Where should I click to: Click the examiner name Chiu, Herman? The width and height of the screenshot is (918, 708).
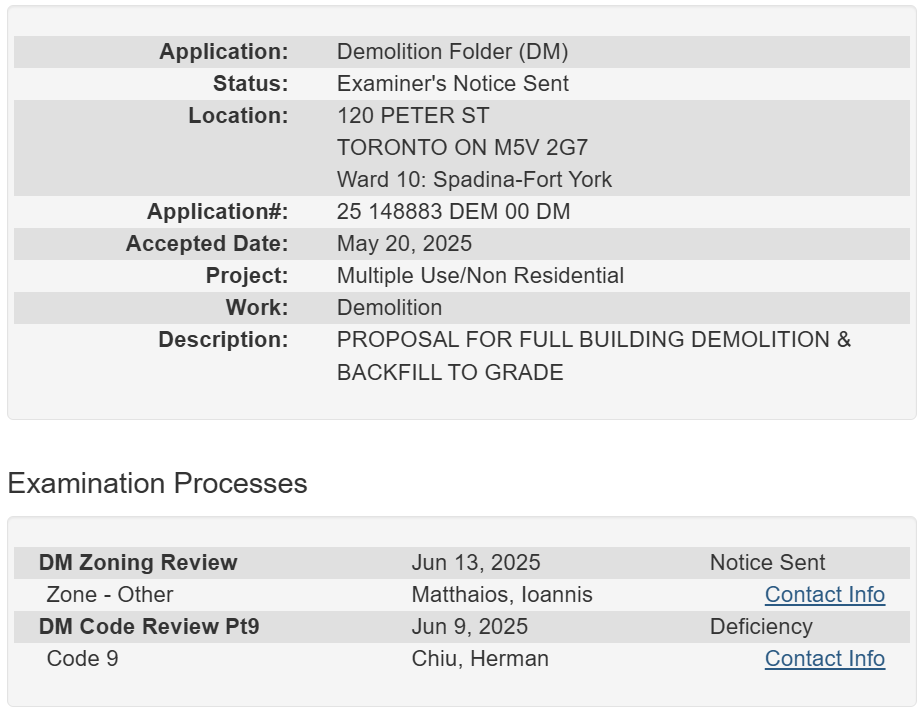[480, 659]
